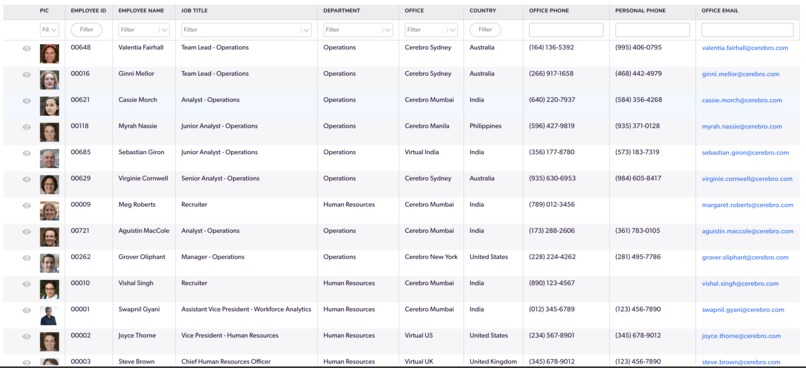Image resolution: width=806 pixels, height=368 pixels.
Task: Open Grover Oliphant's photo thumbnail
Action: pos(49,263)
